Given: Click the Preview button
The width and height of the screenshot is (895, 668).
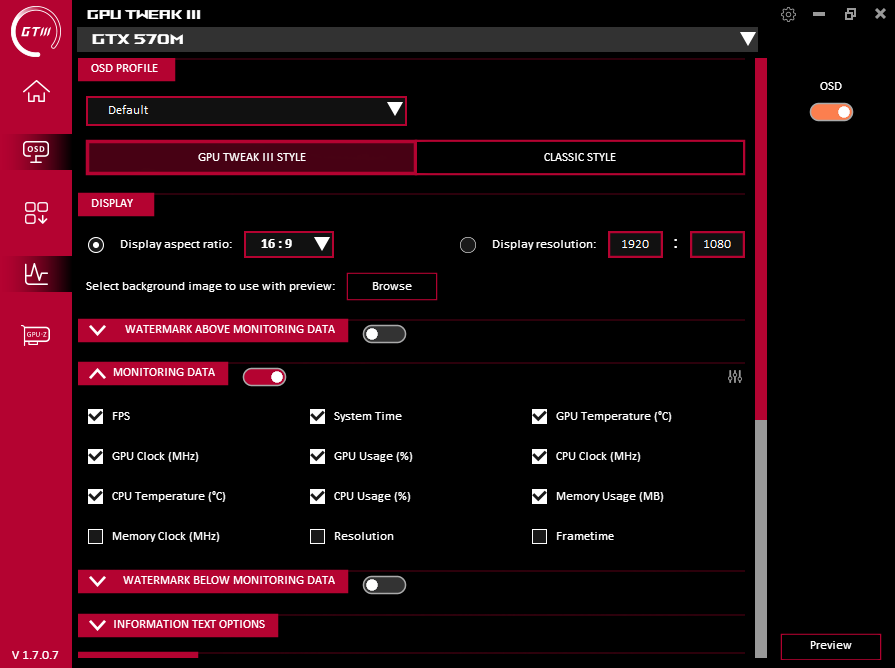Looking at the screenshot, I should [x=831, y=646].
